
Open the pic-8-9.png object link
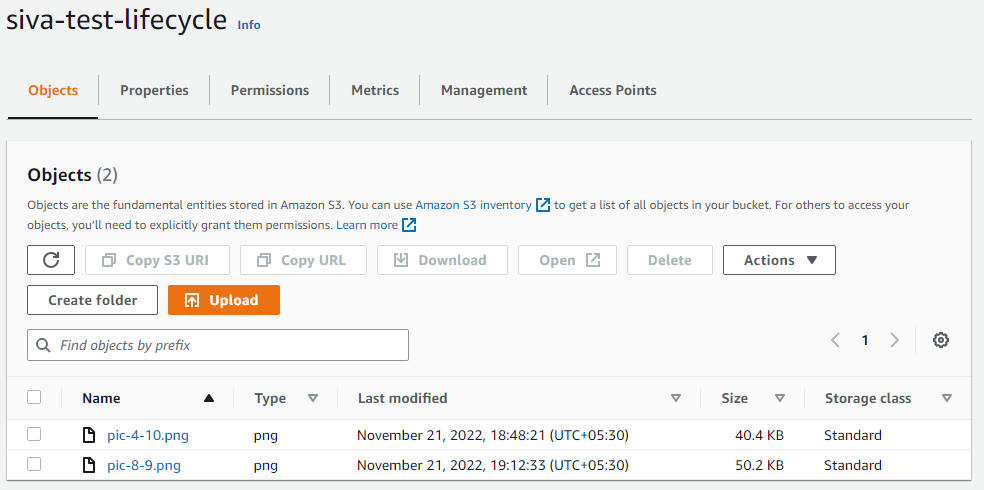click(144, 465)
